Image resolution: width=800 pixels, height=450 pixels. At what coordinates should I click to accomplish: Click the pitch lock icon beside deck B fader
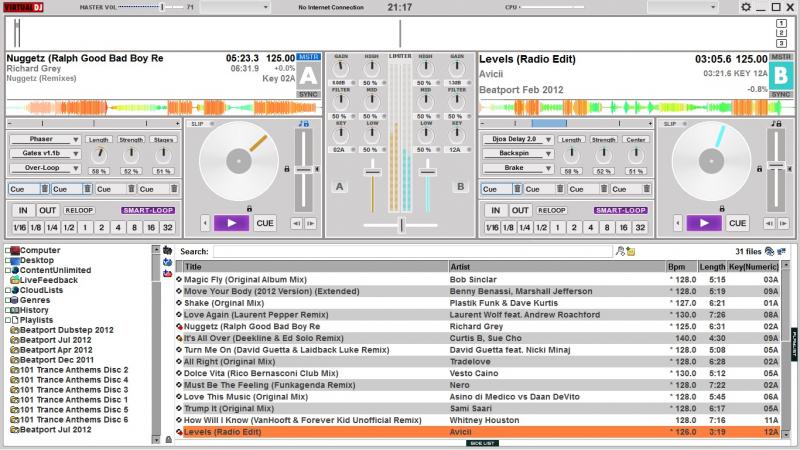[759, 169]
